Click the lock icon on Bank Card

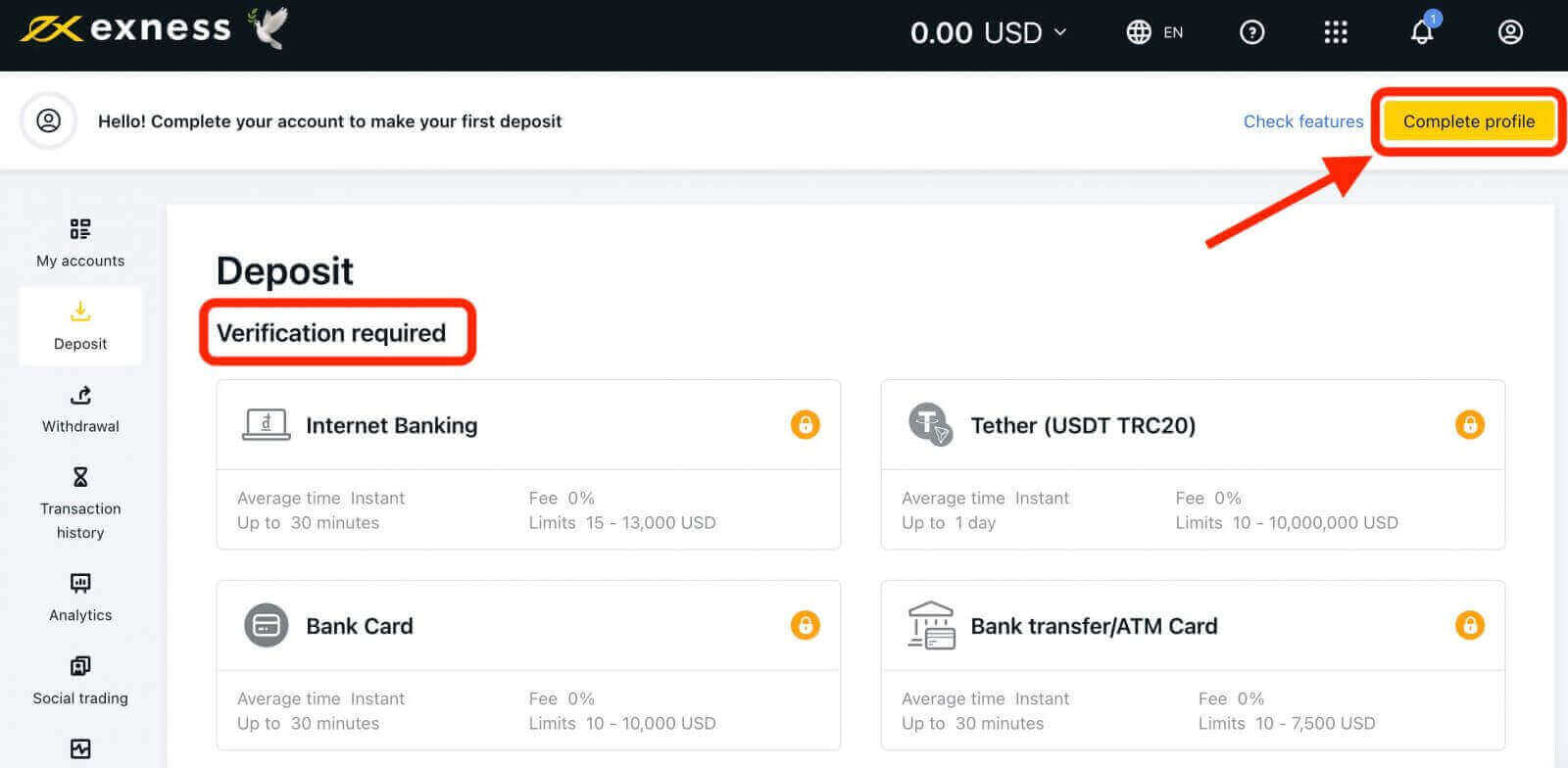pos(805,625)
